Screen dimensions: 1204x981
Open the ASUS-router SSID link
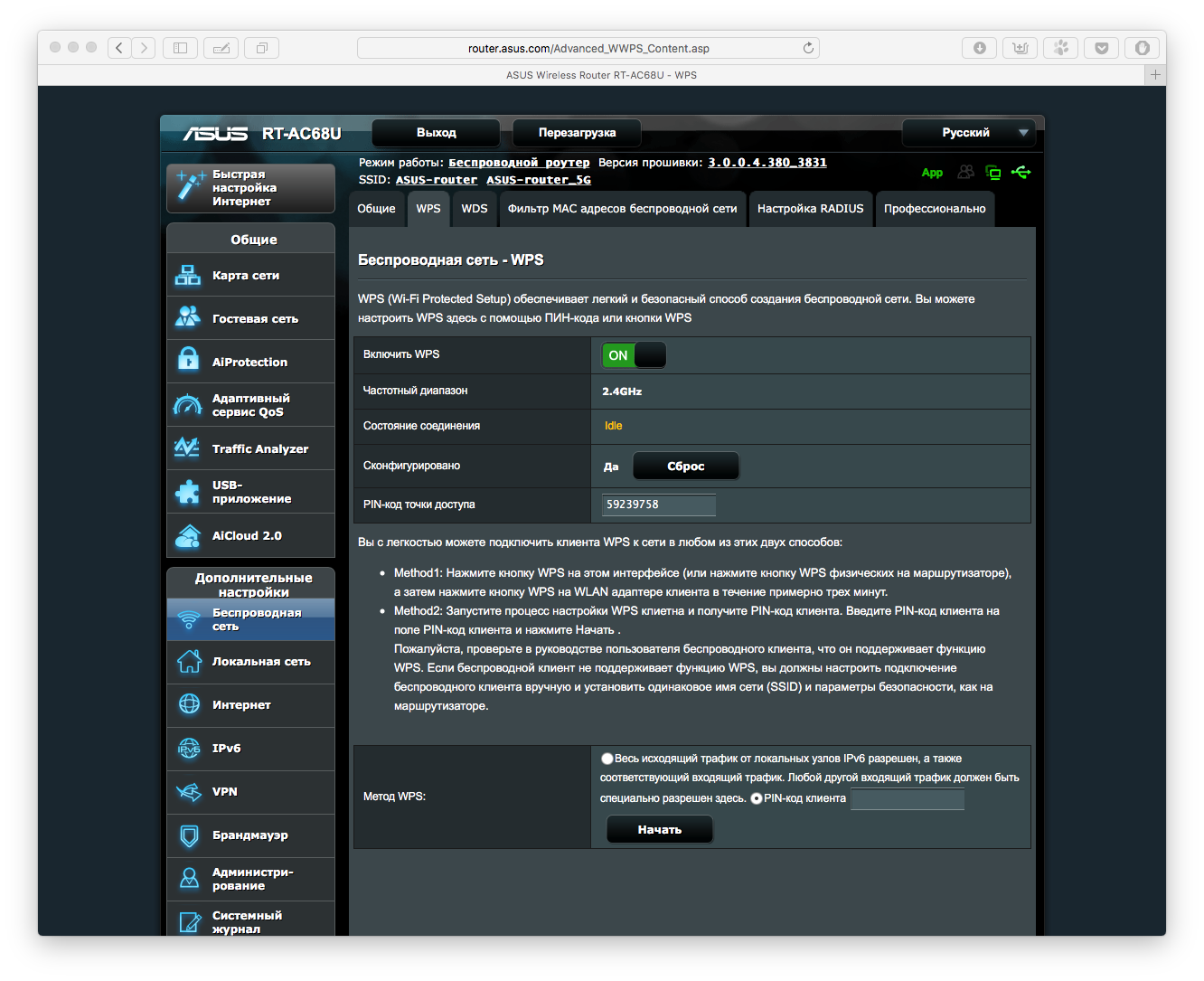point(437,180)
